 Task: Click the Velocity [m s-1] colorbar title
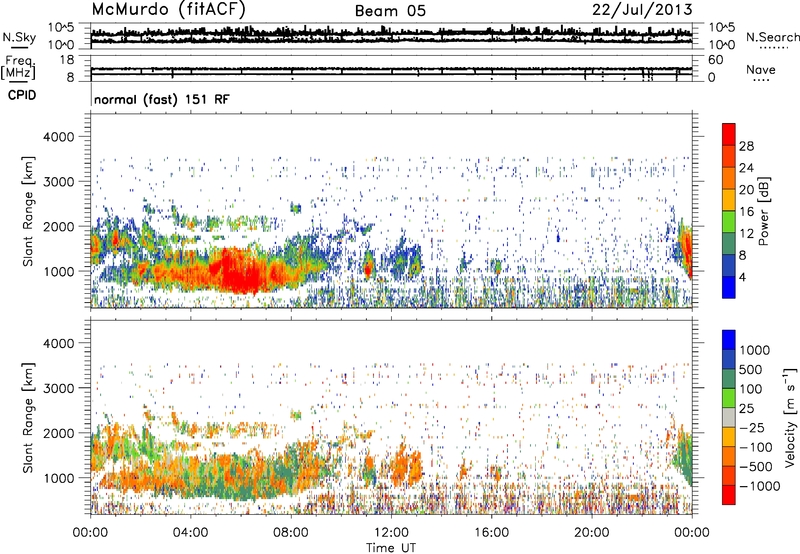(x=790, y=417)
